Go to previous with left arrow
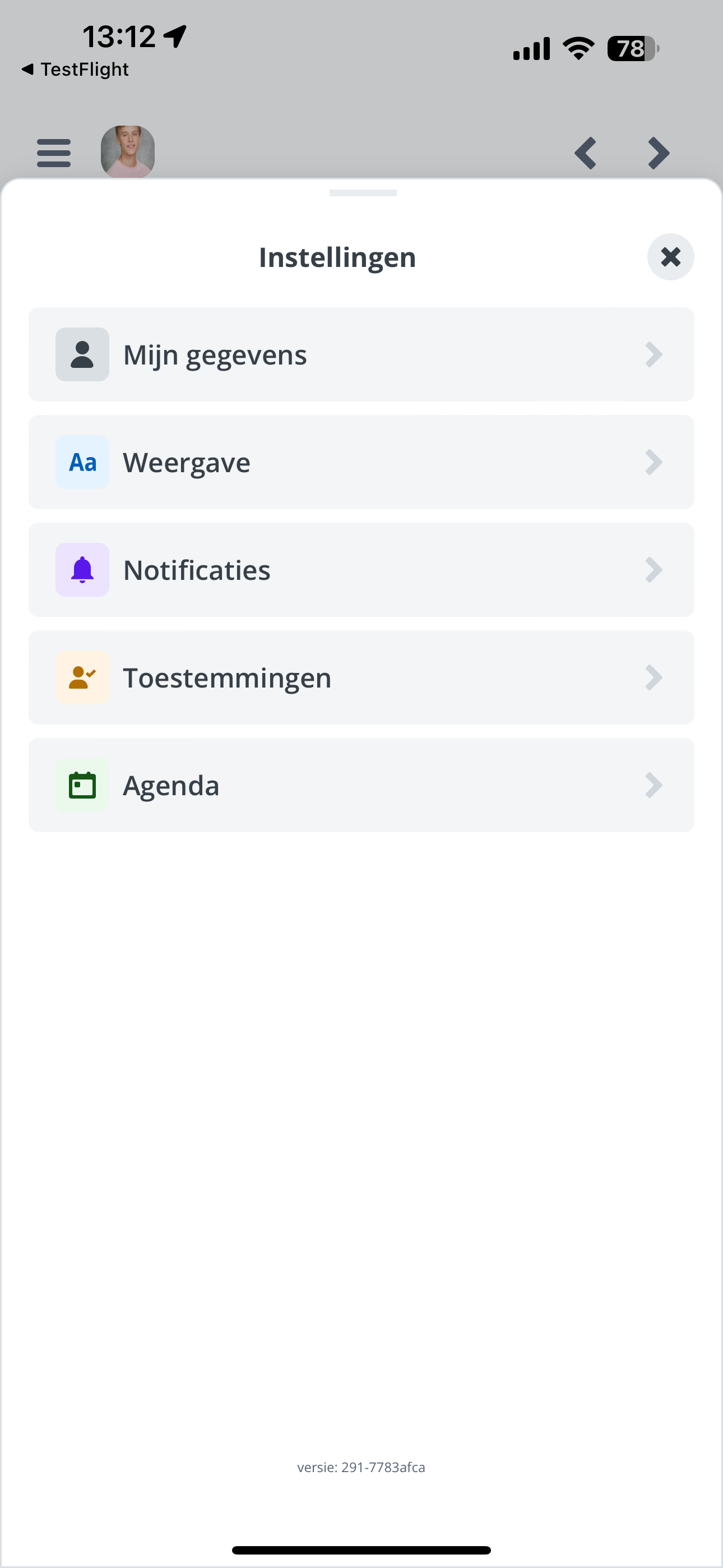 coord(586,153)
